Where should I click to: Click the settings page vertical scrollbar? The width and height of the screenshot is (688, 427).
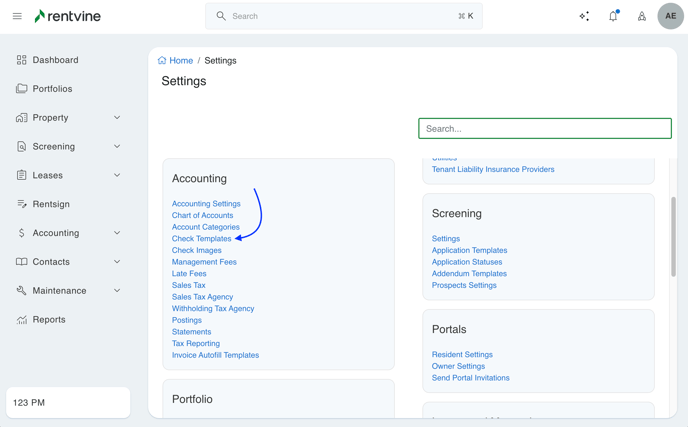[x=673, y=235]
